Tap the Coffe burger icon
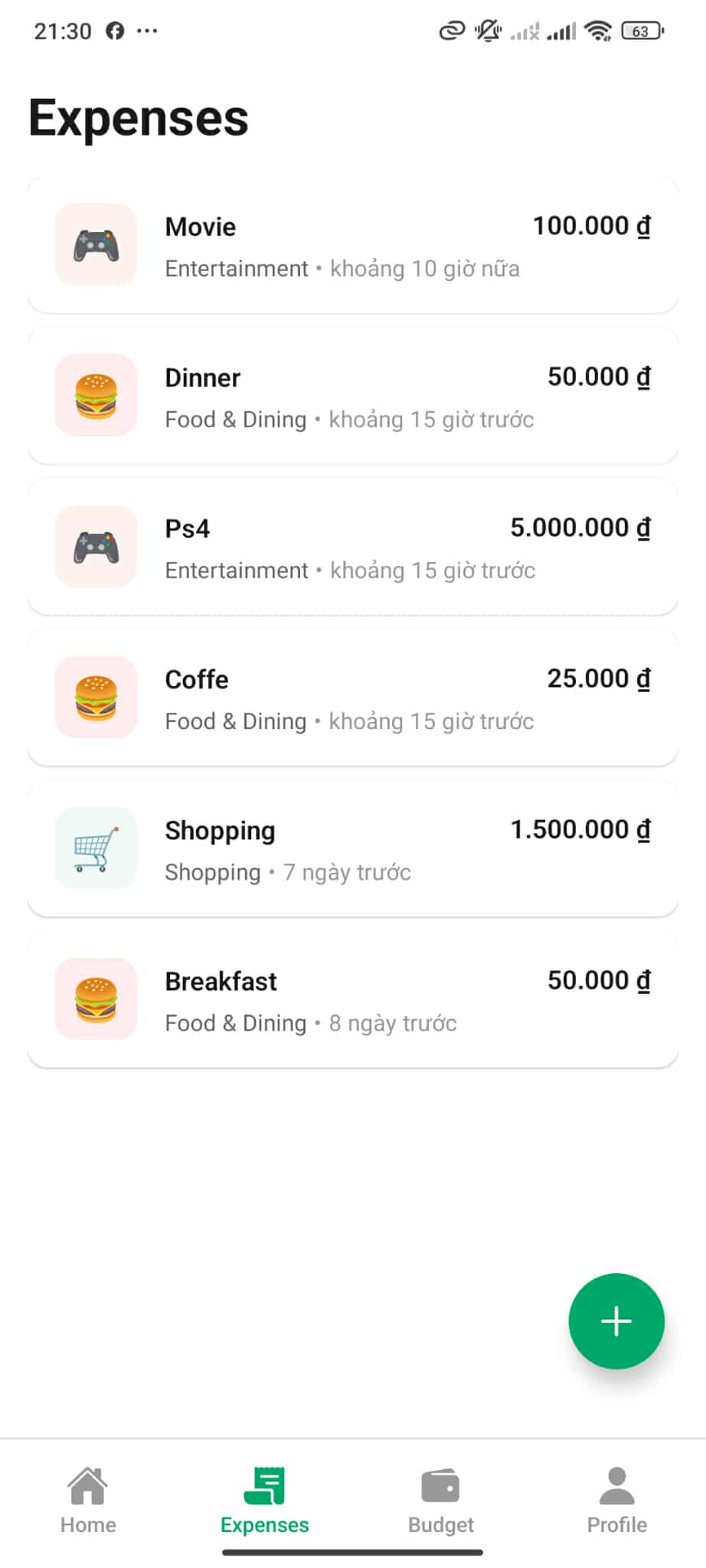The height and width of the screenshot is (1568, 706). (96, 697)
